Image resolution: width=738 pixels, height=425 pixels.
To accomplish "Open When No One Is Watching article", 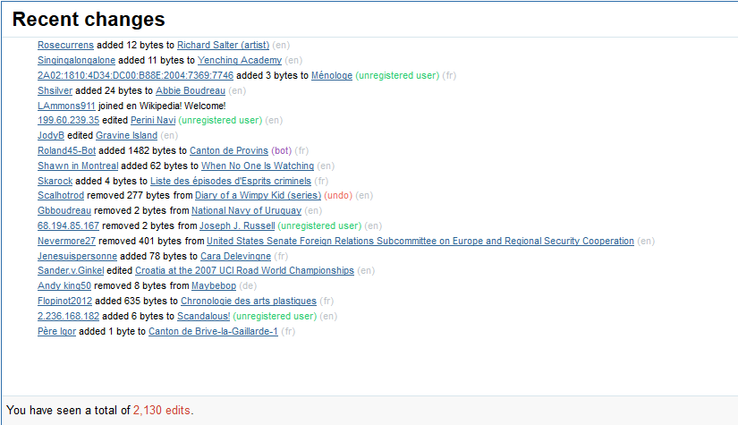I will coord(257,166).
